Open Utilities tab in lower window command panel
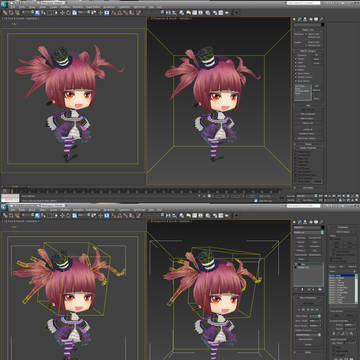This screenshot has height=360, width=360. [x=321, y=222]
